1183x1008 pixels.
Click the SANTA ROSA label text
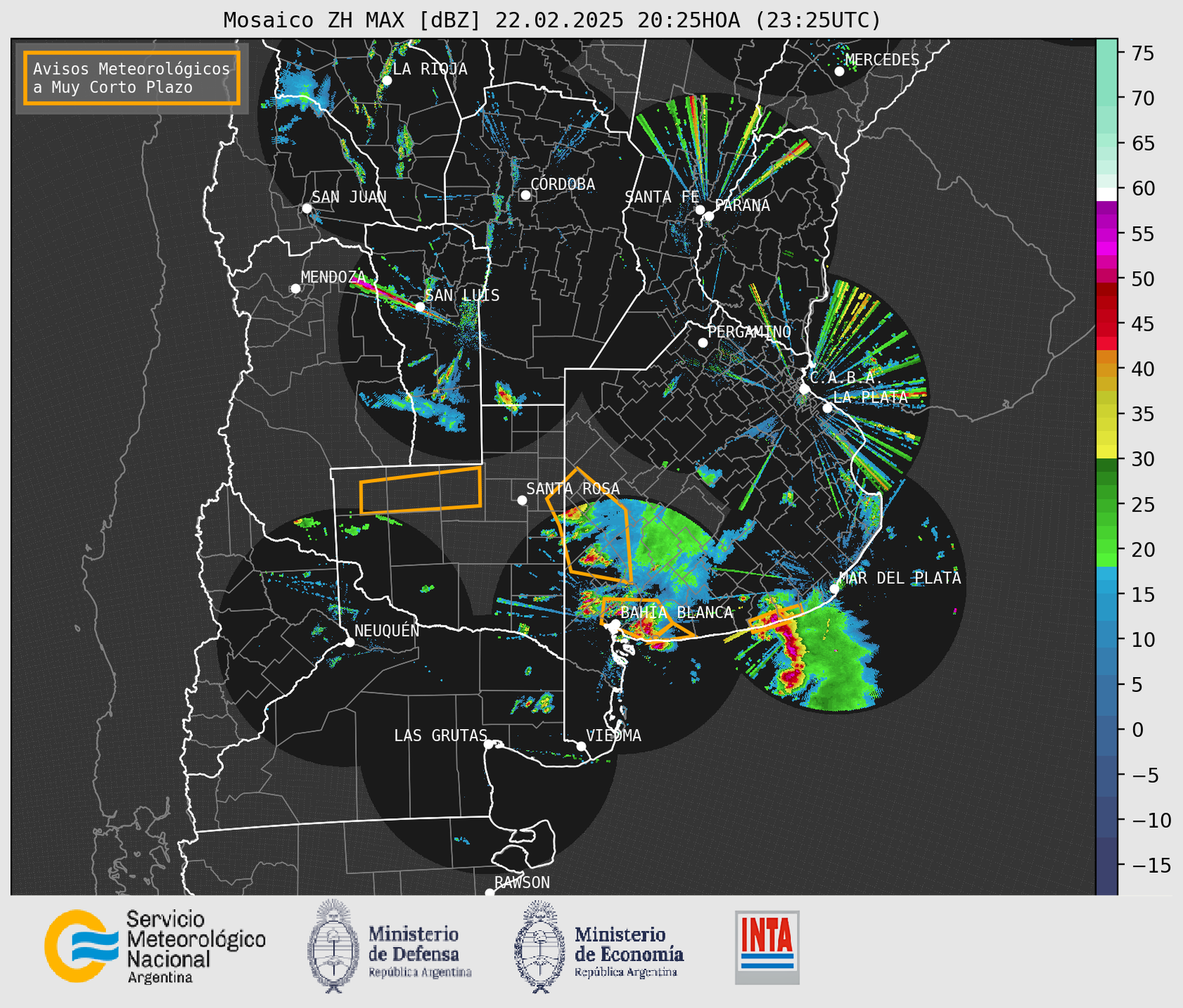coord(573,489)
